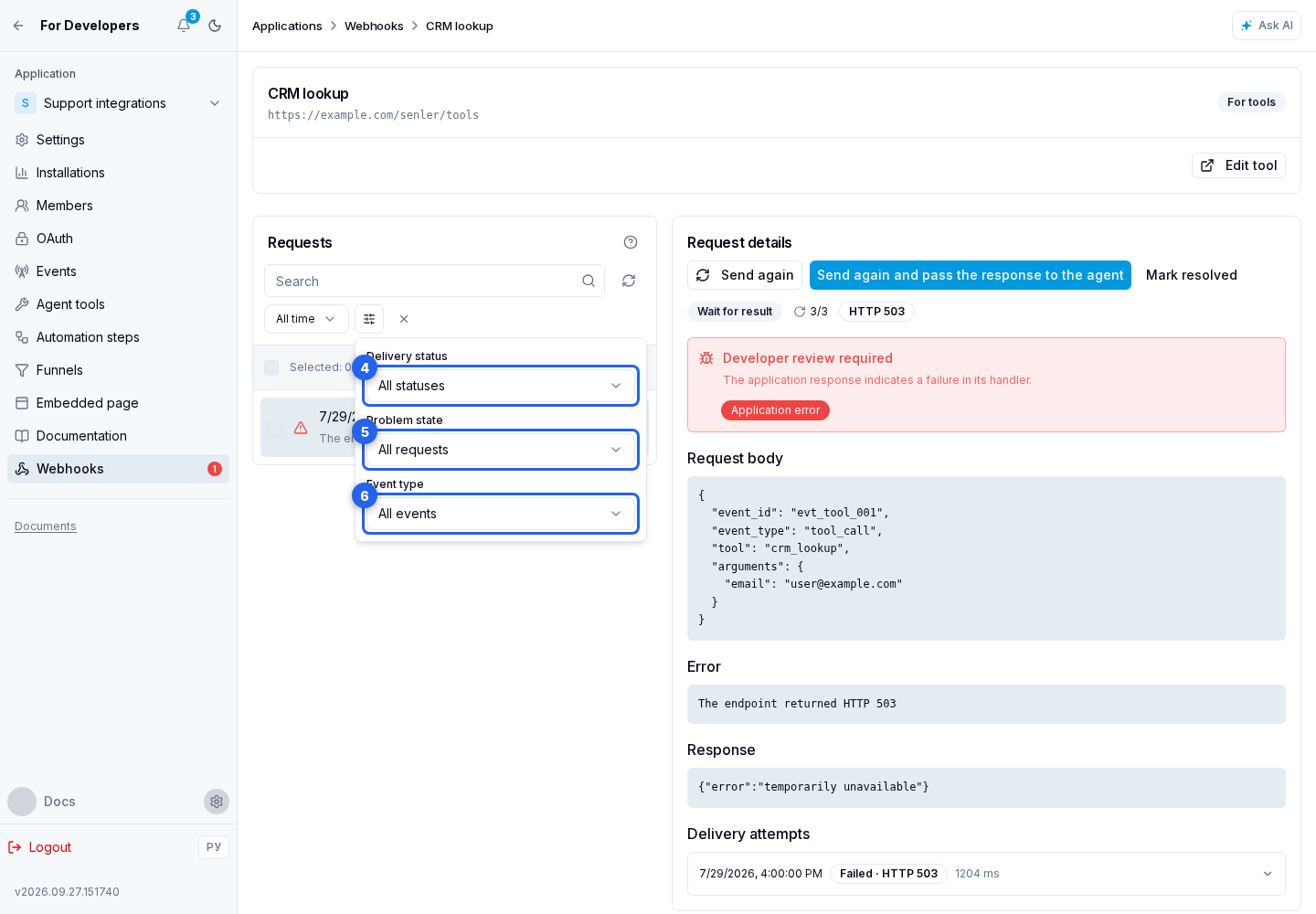Open notifications bell icon
This screenshot has height=914, width=1316.
(x=184, y=26)
